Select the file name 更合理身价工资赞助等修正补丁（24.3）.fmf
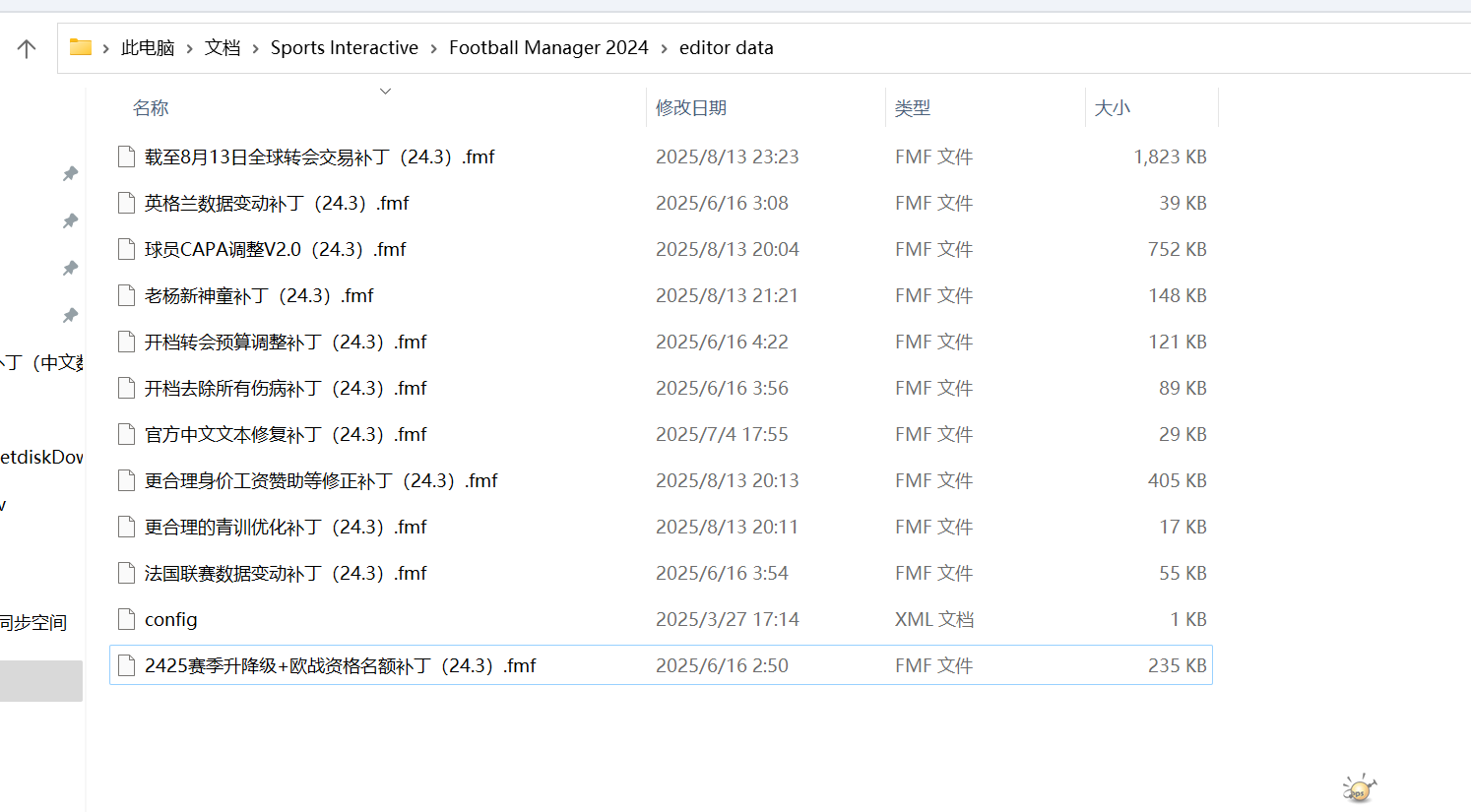Screen dimensions: 1471x812 coord(321,480)
